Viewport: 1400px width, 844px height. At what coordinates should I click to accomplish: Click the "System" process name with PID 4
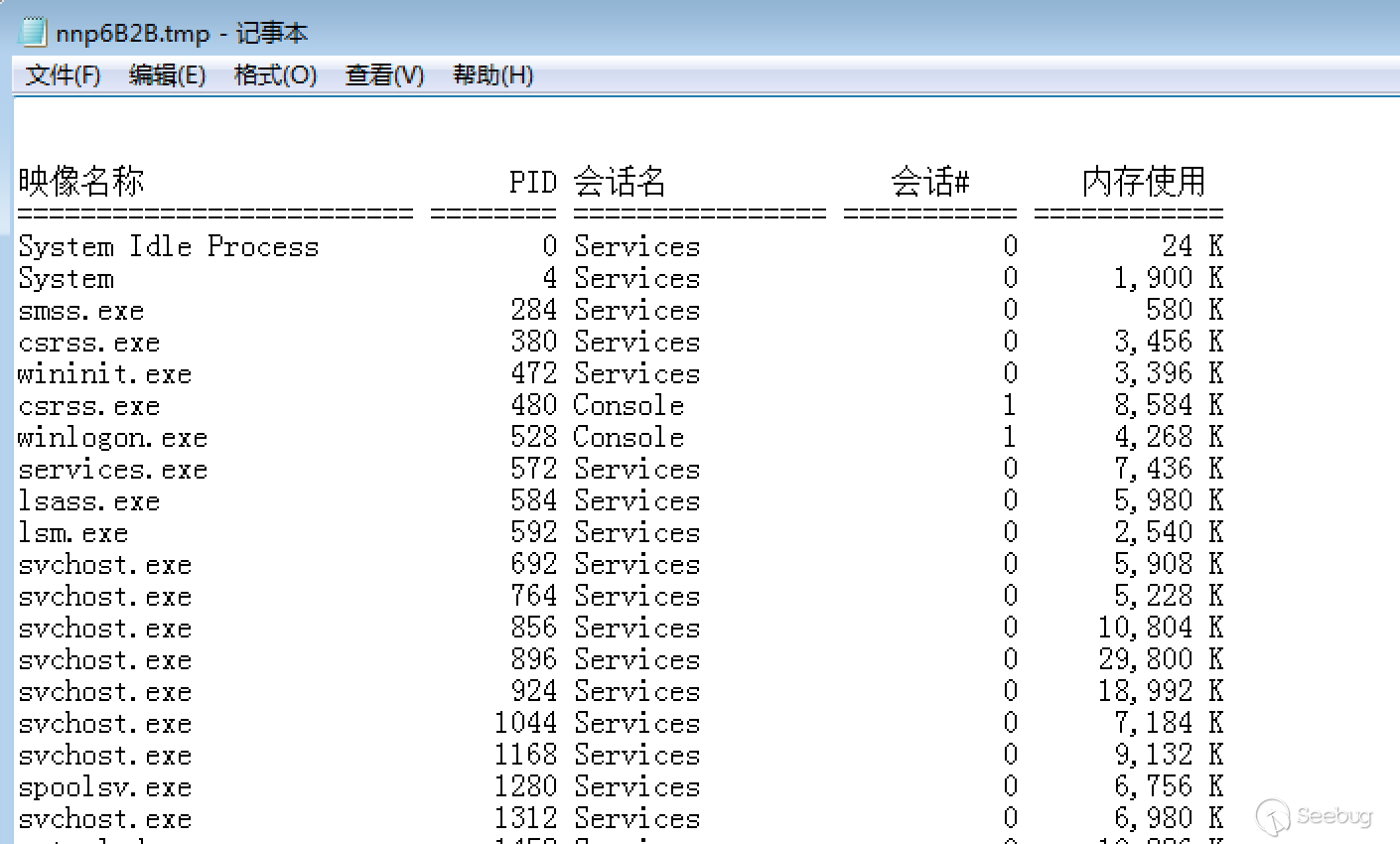click(66, 278)
